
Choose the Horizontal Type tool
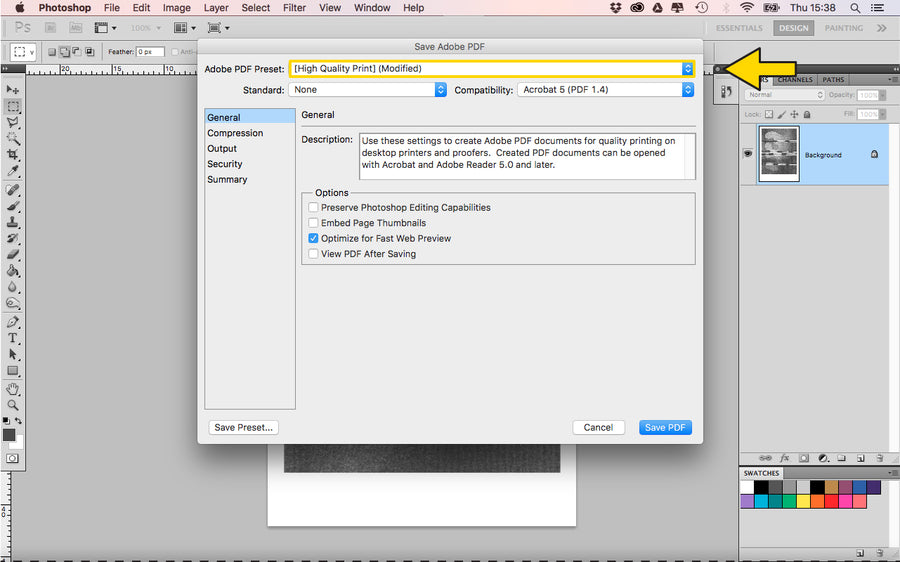coord(13,338)
